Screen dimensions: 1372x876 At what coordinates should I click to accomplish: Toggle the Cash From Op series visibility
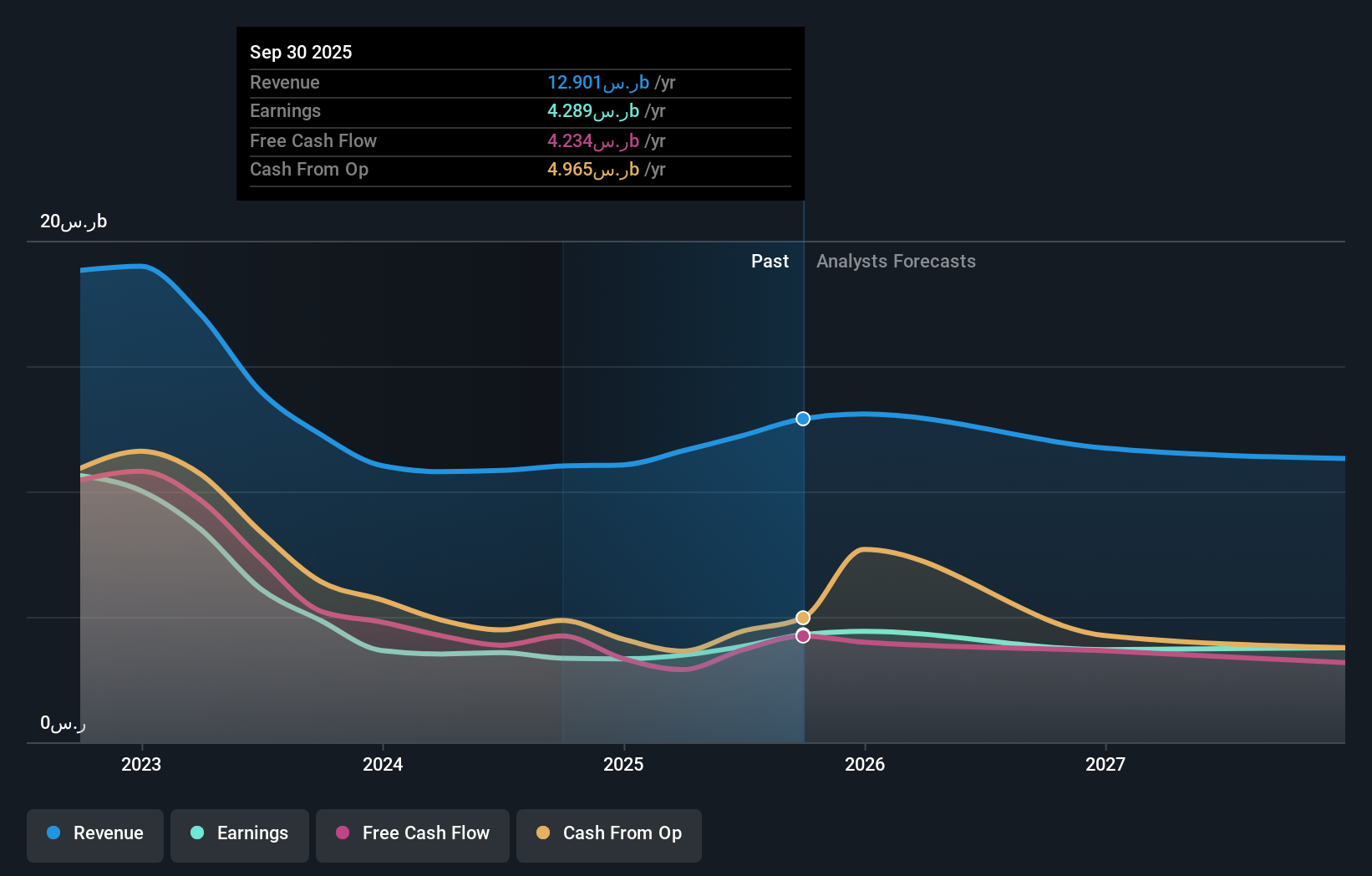[x=608, y=835]
